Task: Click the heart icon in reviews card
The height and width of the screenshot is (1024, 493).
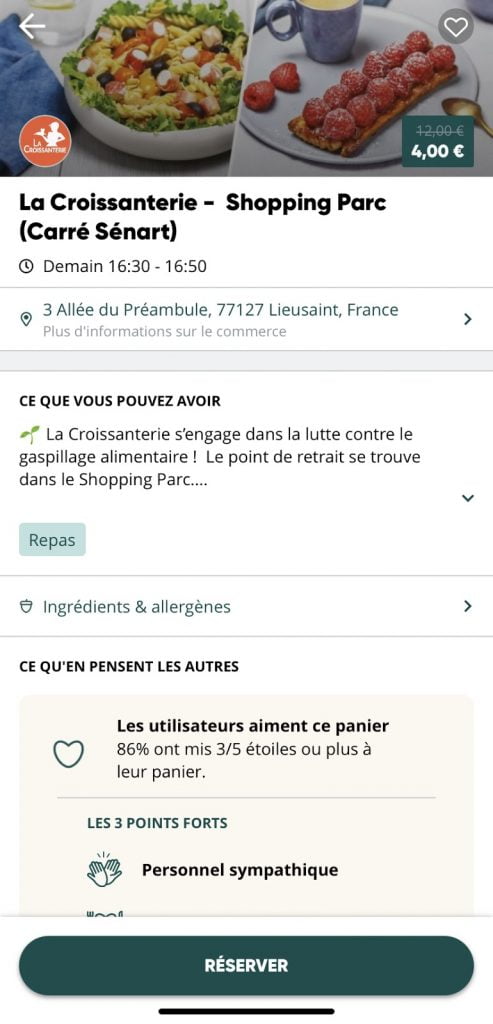Action: click(68, 754)
